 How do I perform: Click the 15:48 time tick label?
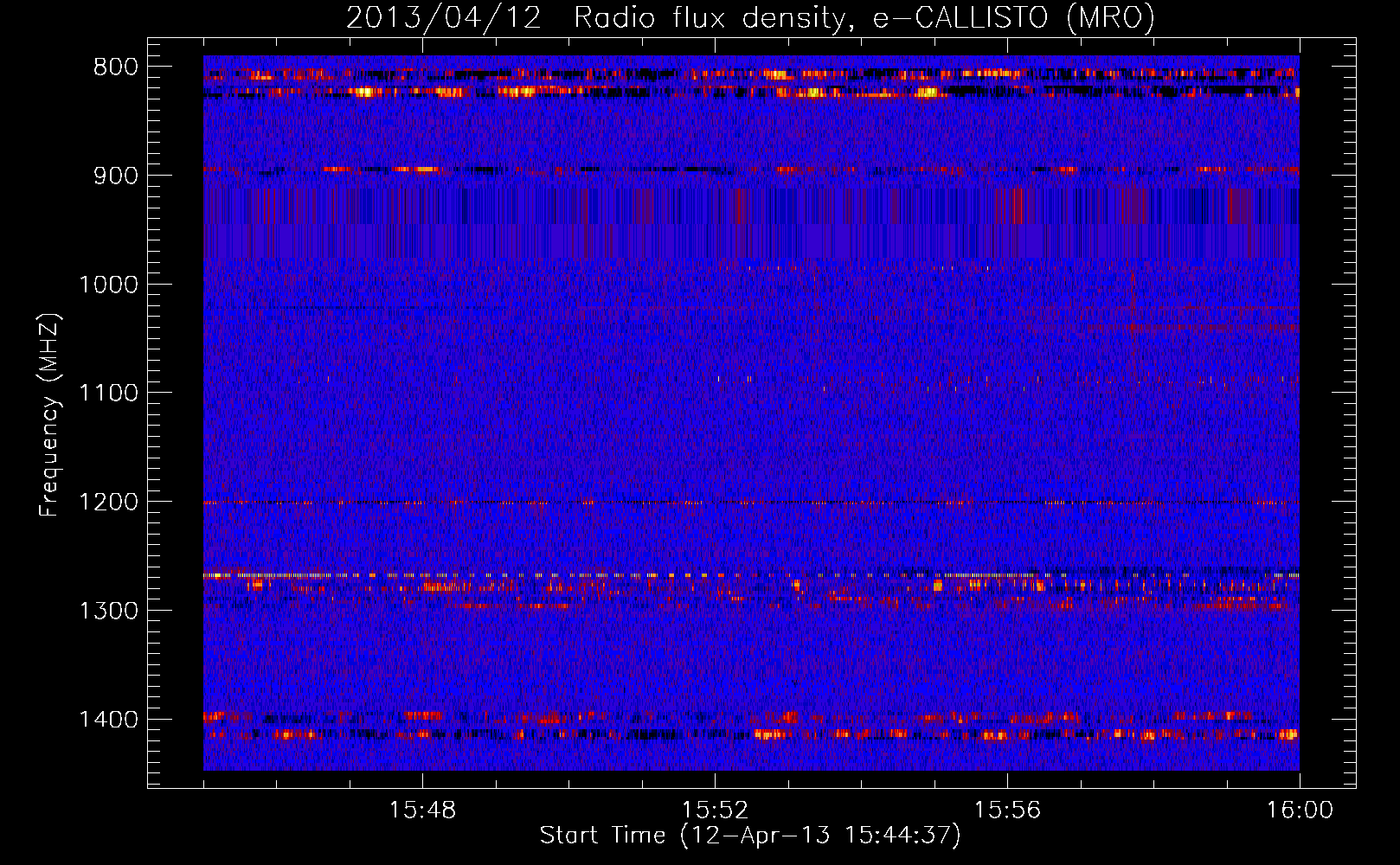[422, 811]
